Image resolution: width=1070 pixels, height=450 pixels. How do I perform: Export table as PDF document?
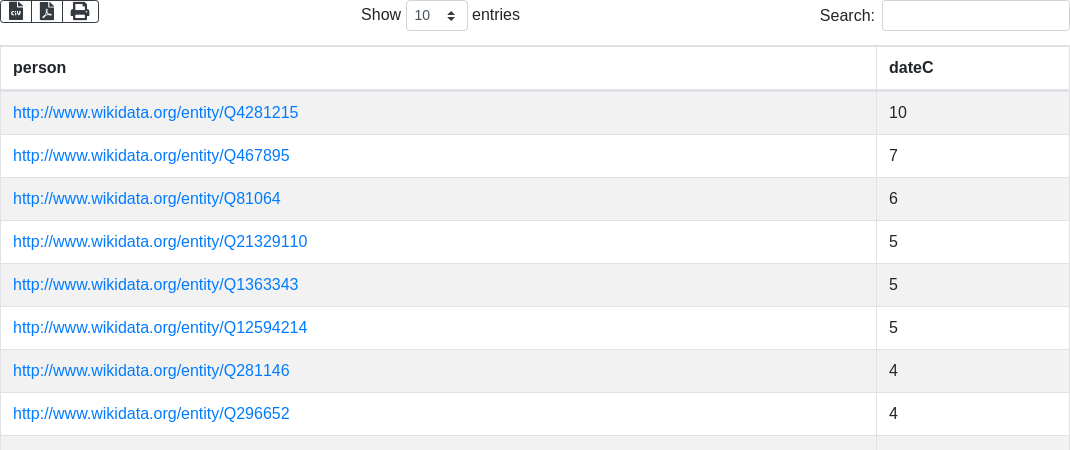tap(47, 12)
